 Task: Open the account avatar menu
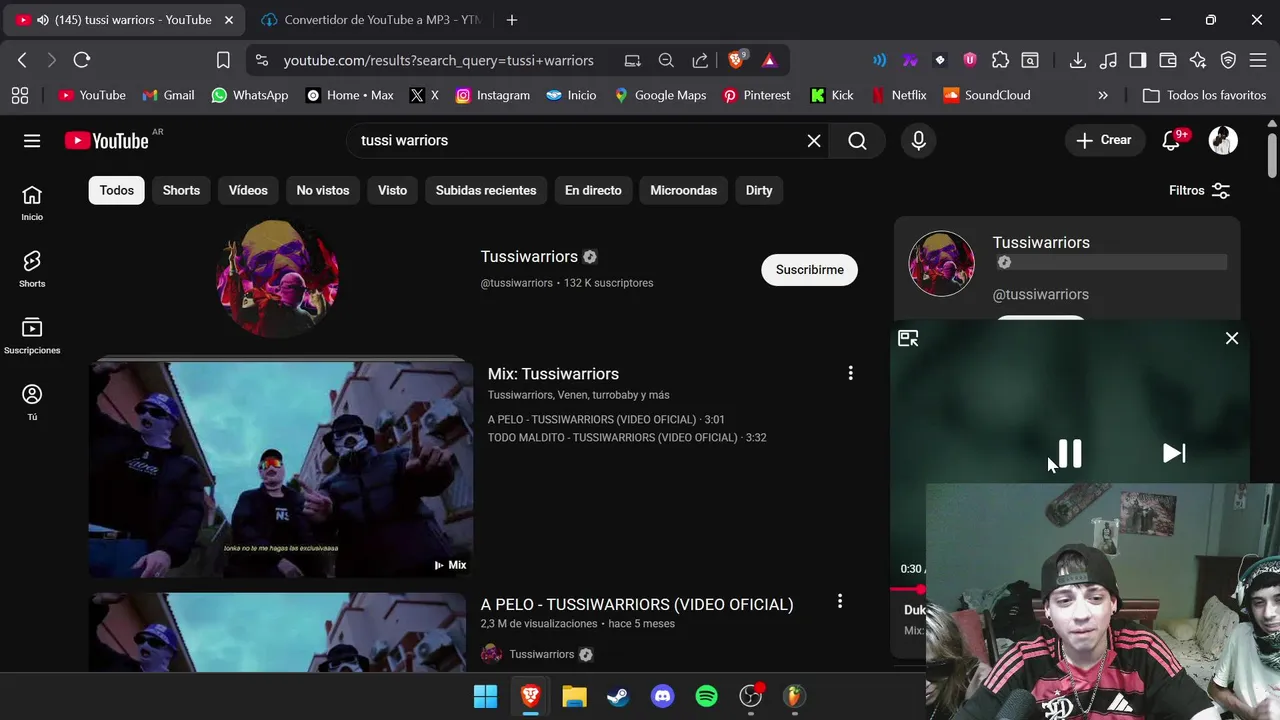(x=1223, y=141)
